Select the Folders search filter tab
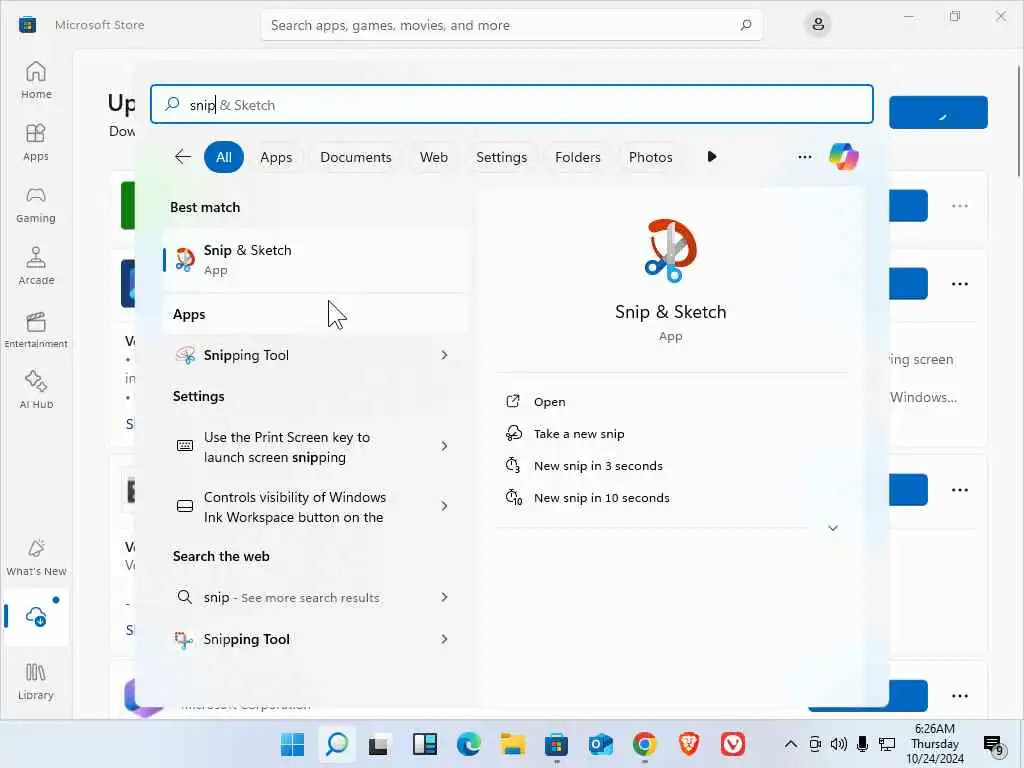The image size is (1024, 768). click(x=577, y=157)
